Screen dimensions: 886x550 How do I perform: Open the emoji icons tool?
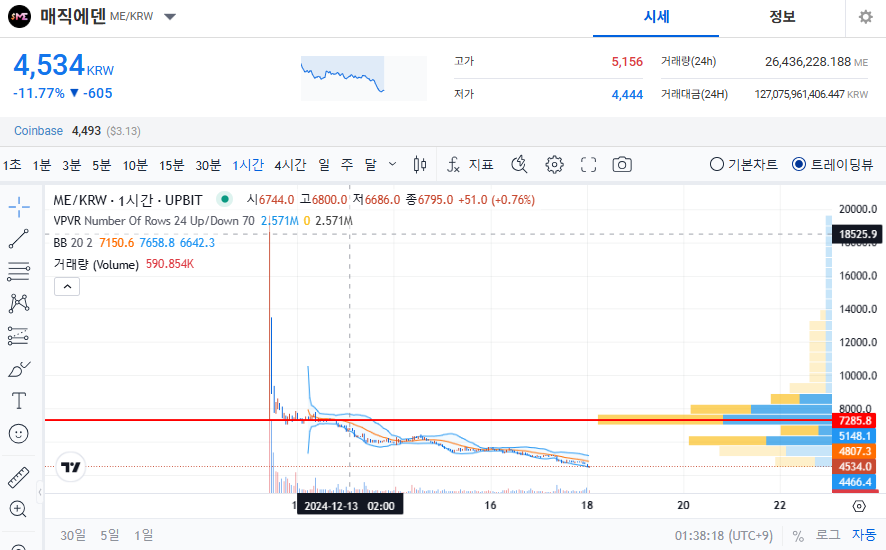pyautogui.click(x=19, y=434)
